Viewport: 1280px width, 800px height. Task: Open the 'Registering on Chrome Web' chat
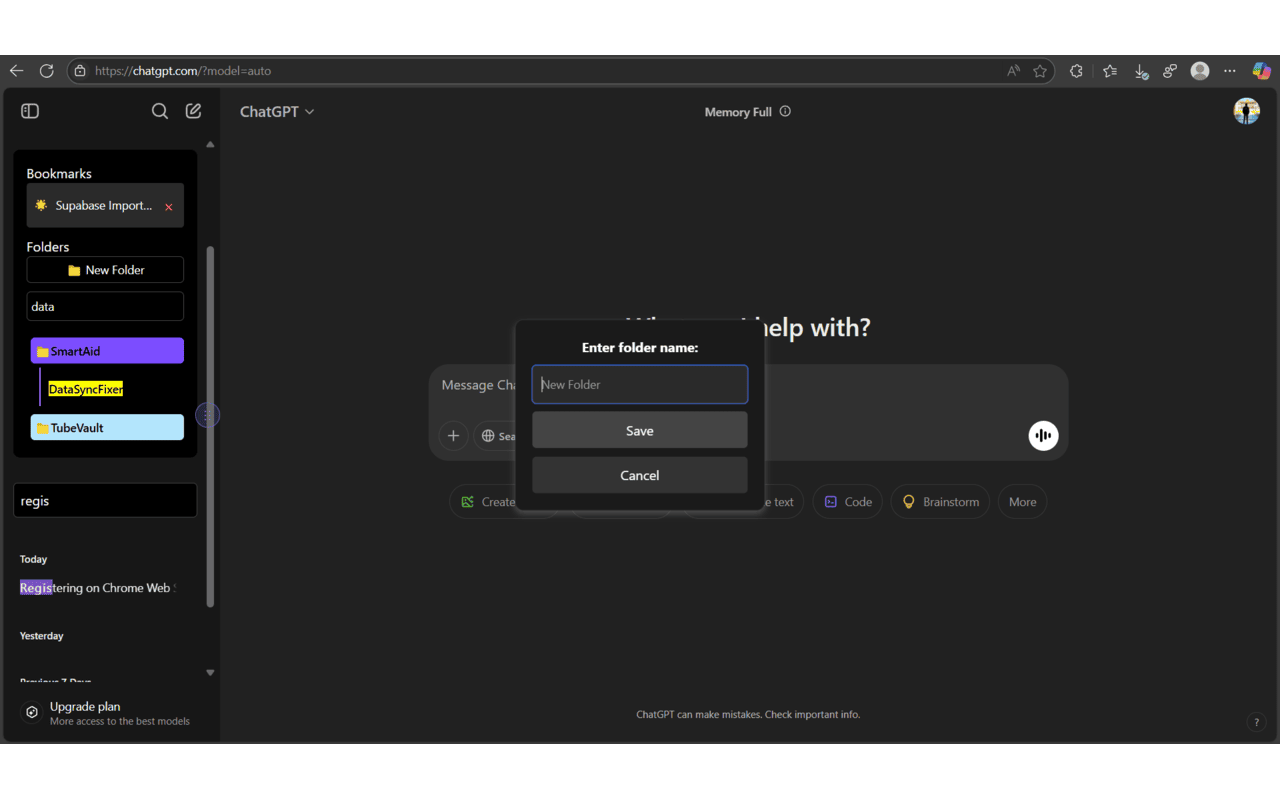click(x=97, y=588)
